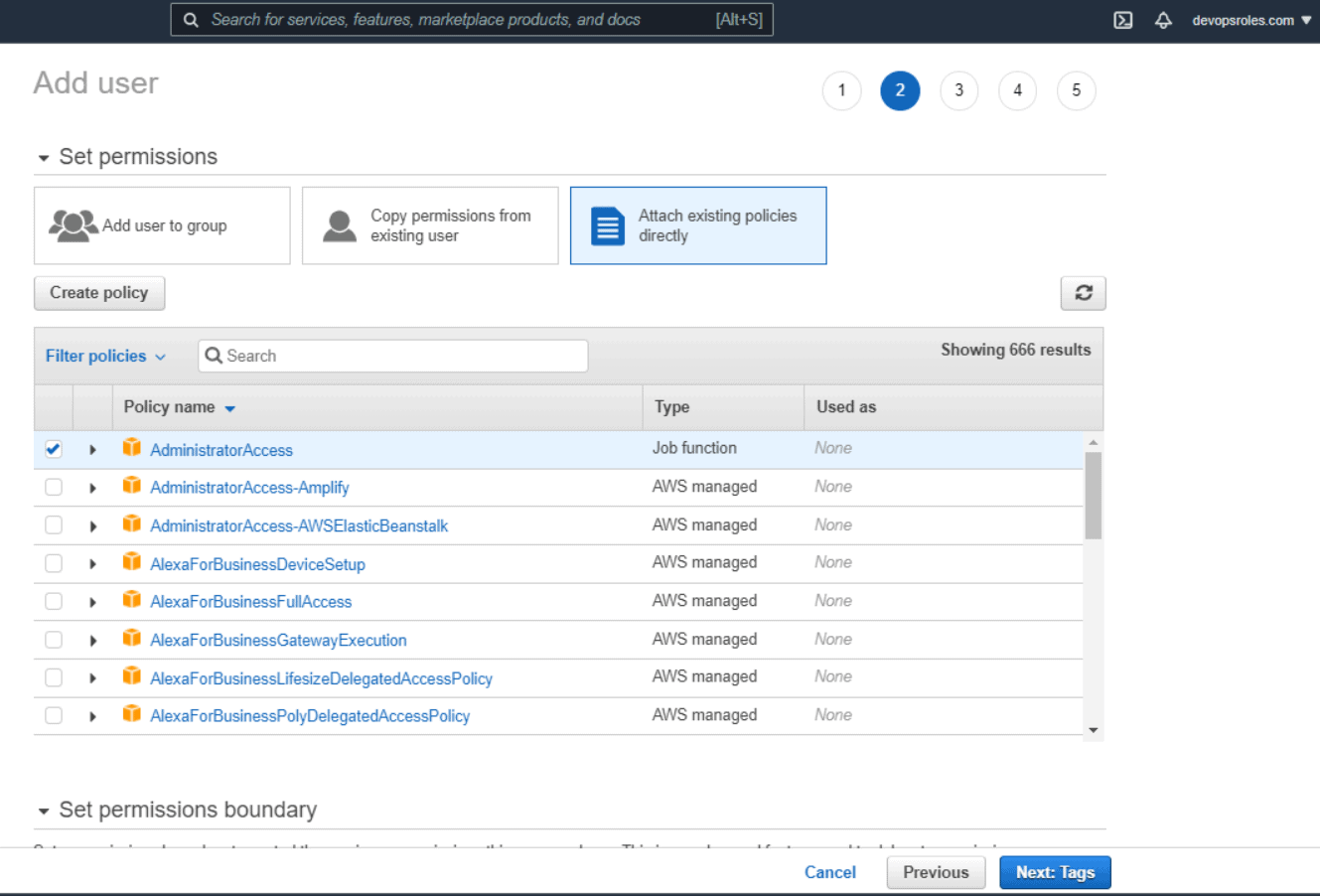Viewport: 1320px width, 896px height.
Task: Check the AlexaForBusinessDeviceSetup policy
Action: pyautogui.click(x=54, y=563)
